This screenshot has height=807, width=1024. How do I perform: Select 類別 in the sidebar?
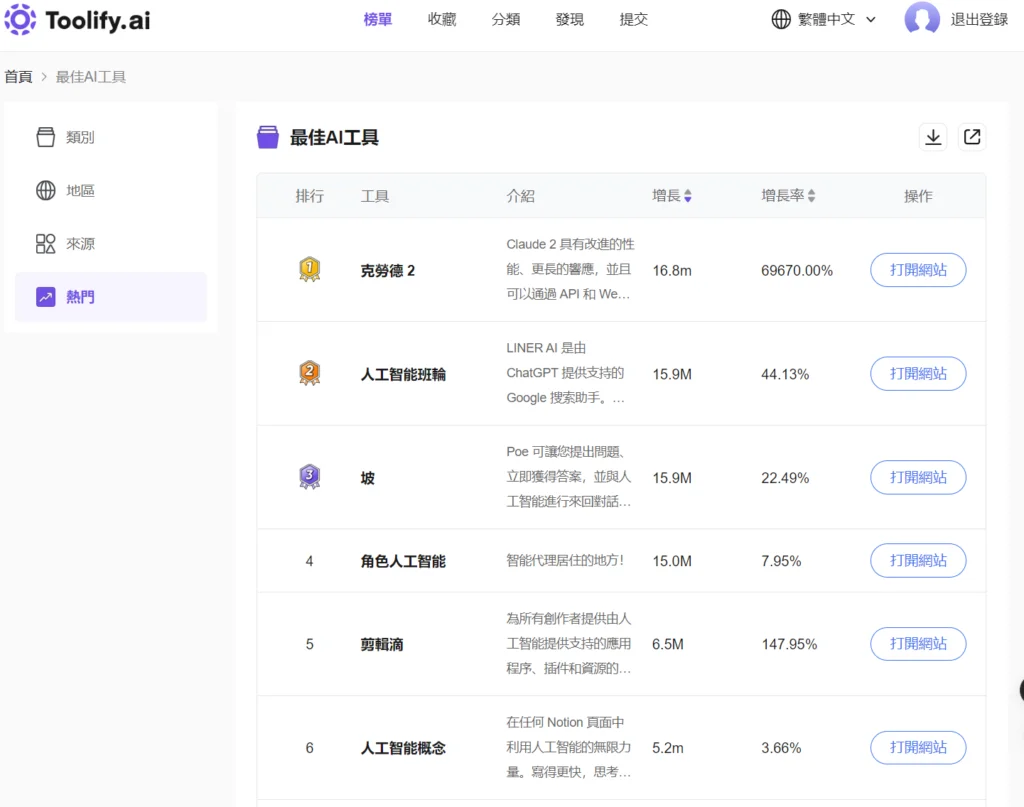tap(111, 137)
